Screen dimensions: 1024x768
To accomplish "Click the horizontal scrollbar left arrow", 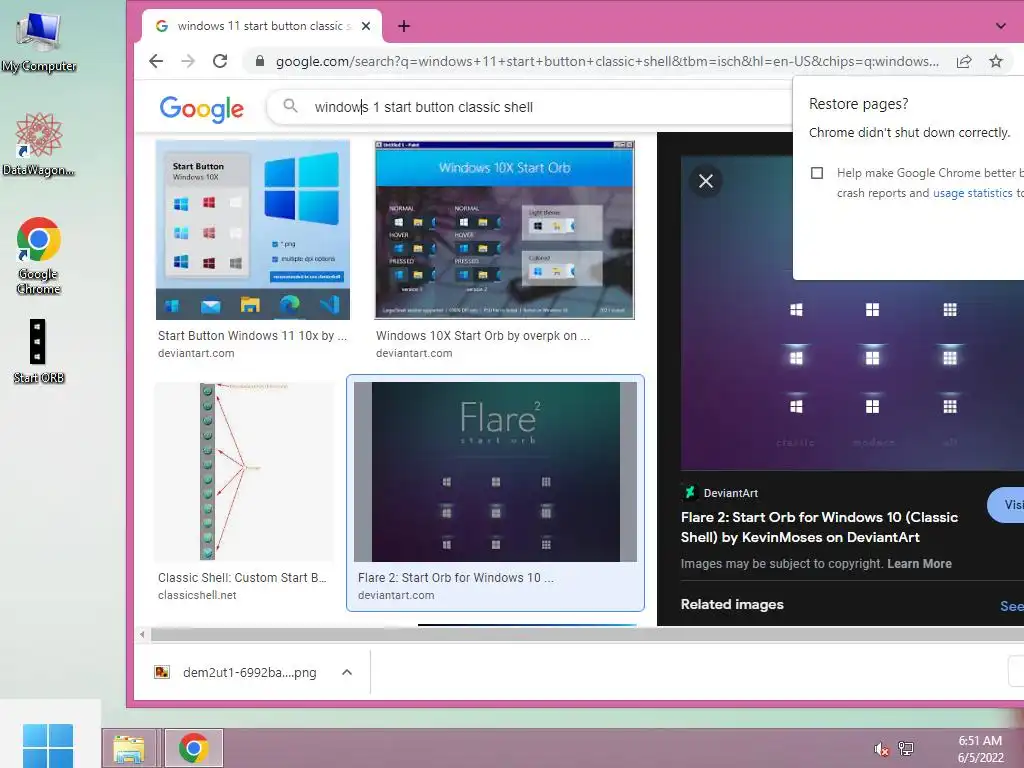I will tap(142, 634).
